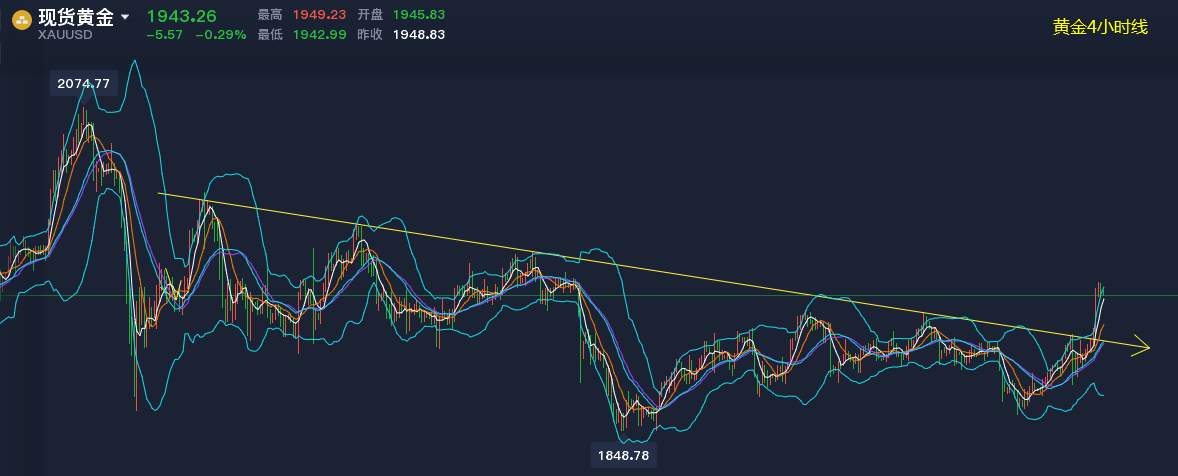This screenshot has height=476, width=1178.
Task: Click the gold coin icon beside 现货黄金
Action: pyautogui.click(x=22, y=18)
